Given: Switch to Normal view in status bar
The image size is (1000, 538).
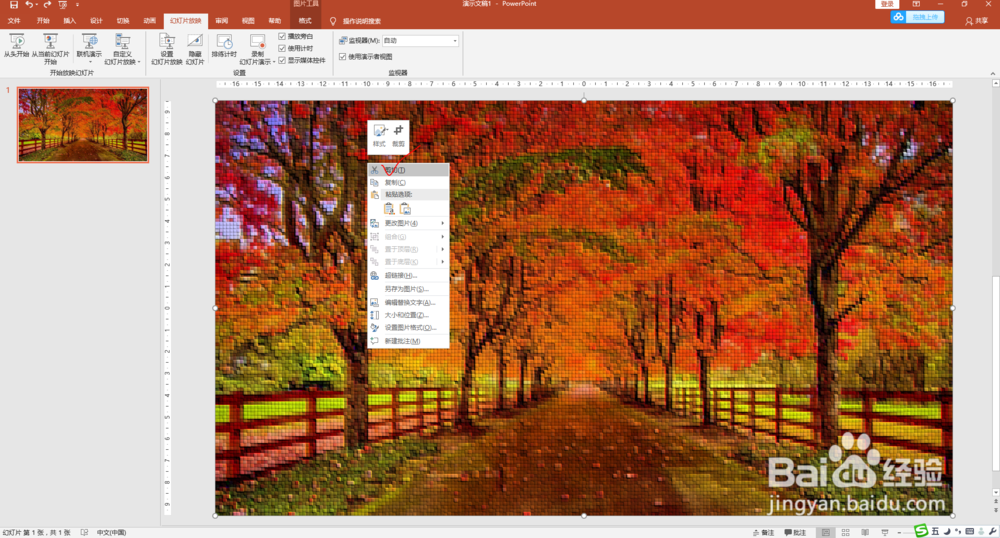Looking at the screenshot, I should tap(826, 532).
